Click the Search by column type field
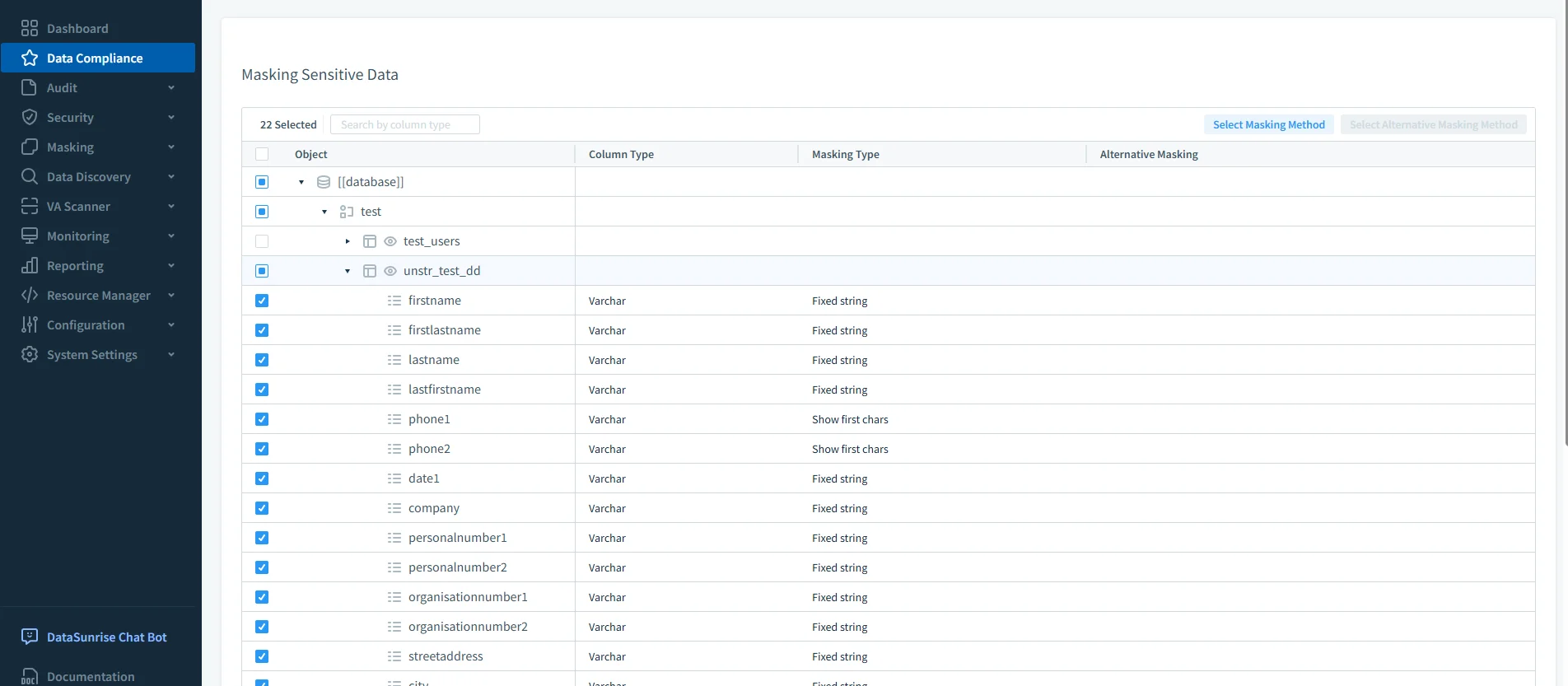Viewport: 1568px width, 686px height. click(x=404, y=124)
